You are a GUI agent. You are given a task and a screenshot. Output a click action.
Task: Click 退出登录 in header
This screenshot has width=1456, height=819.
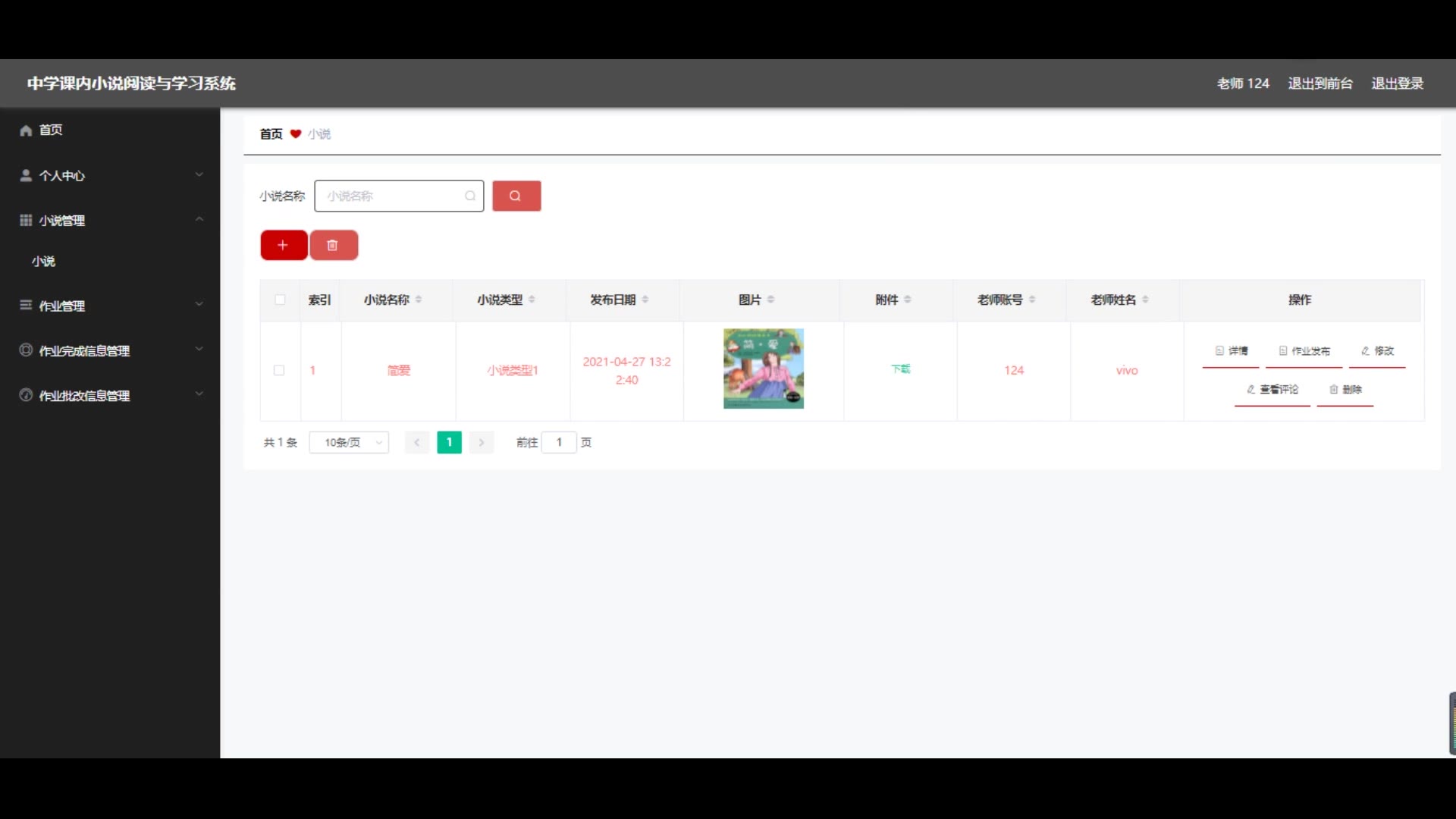click(1398, 83)
